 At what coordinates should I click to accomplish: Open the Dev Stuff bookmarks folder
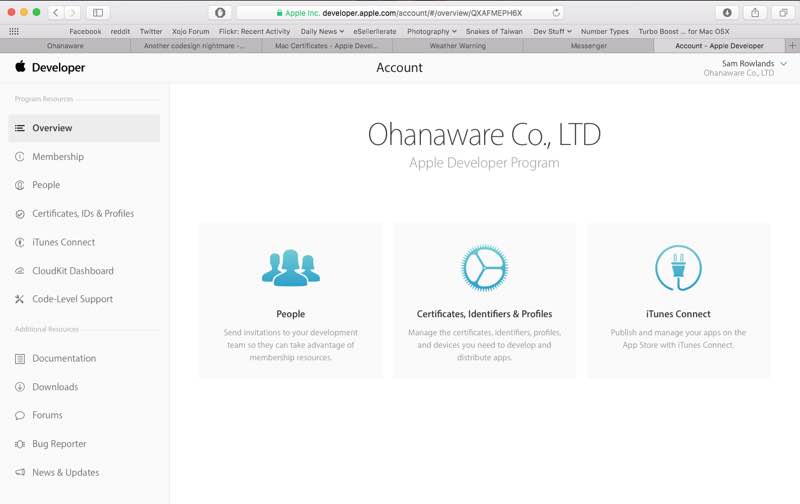click(x=552, y=31)
